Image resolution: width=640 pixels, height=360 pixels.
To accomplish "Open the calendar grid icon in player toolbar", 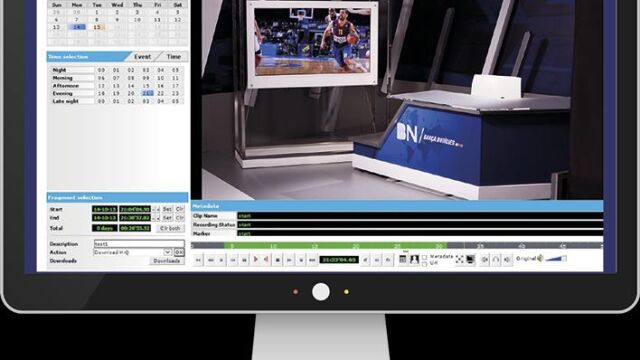I will tap(402, 259).
